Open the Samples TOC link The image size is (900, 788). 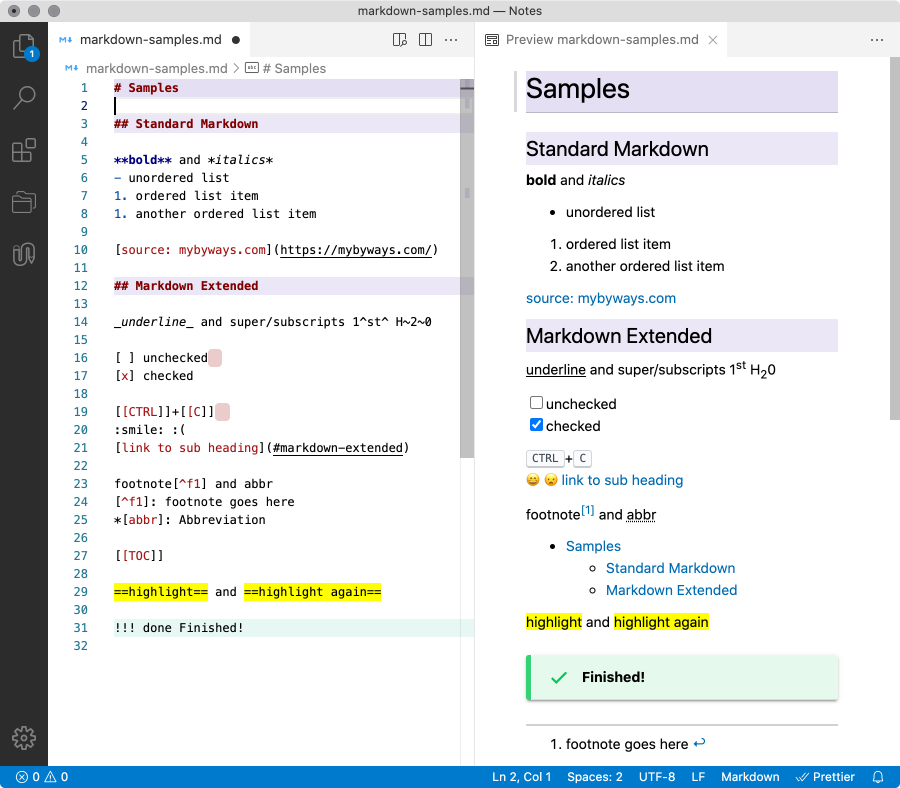click(593, 546)
